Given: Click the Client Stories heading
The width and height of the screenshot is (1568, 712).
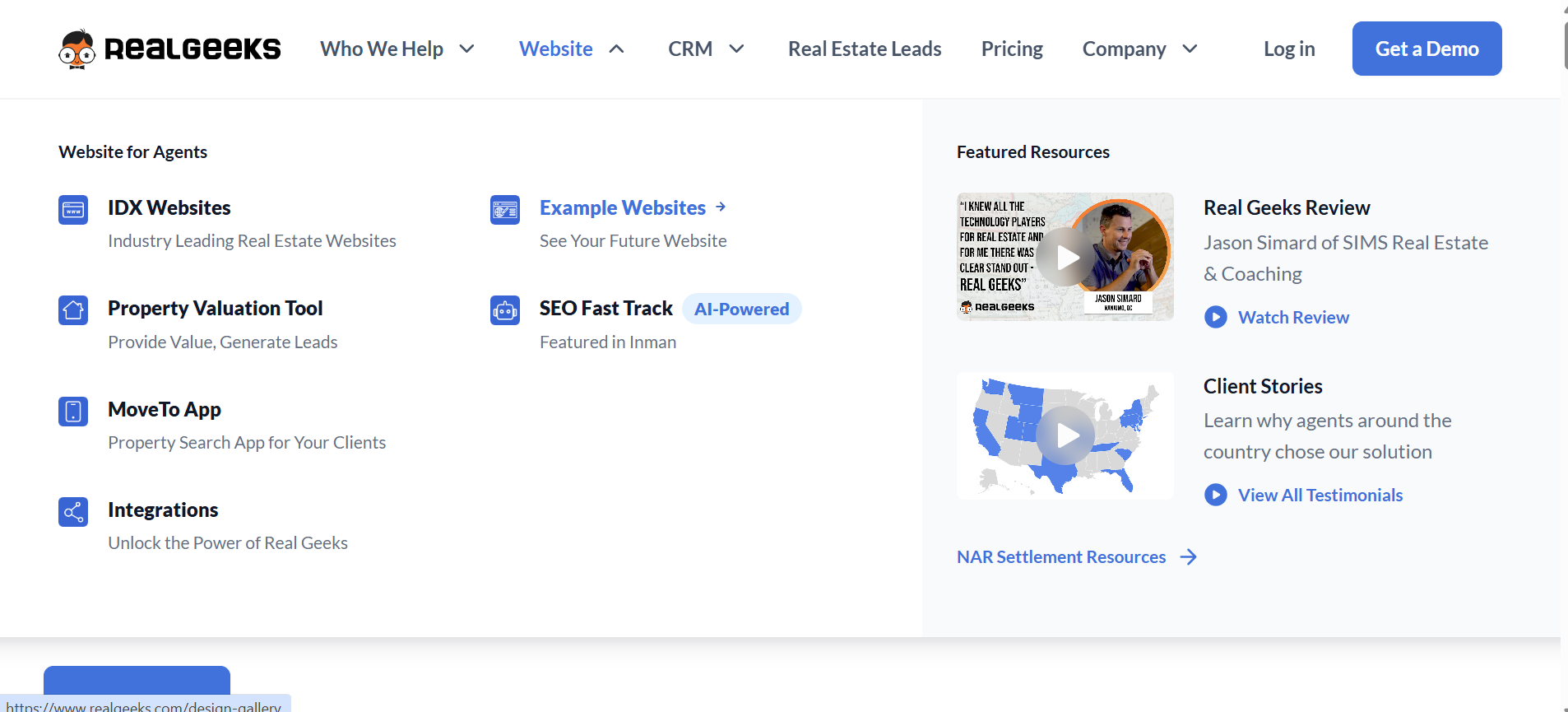Looking at the screenshot, I should (1263, 386).
